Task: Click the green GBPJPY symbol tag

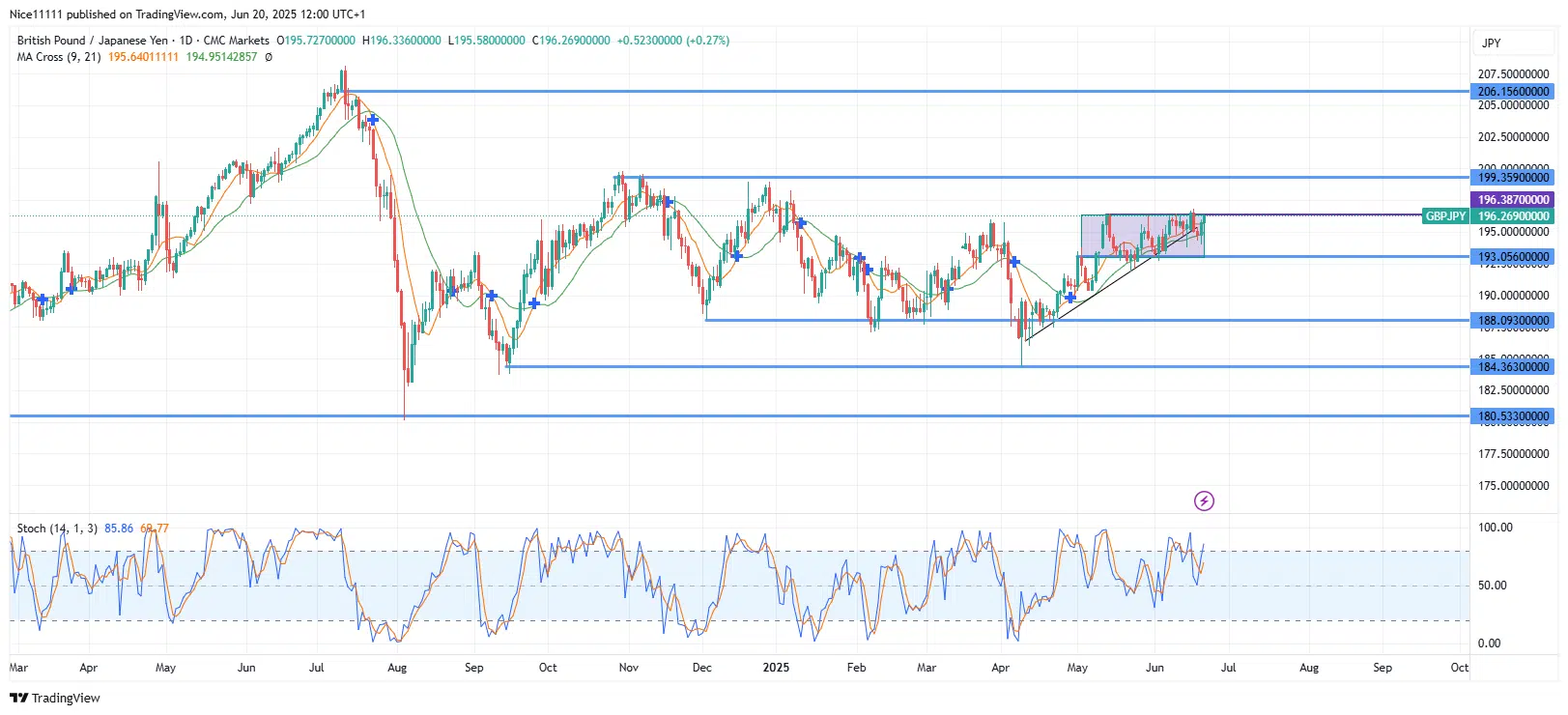Action: tap(1445, 216)
